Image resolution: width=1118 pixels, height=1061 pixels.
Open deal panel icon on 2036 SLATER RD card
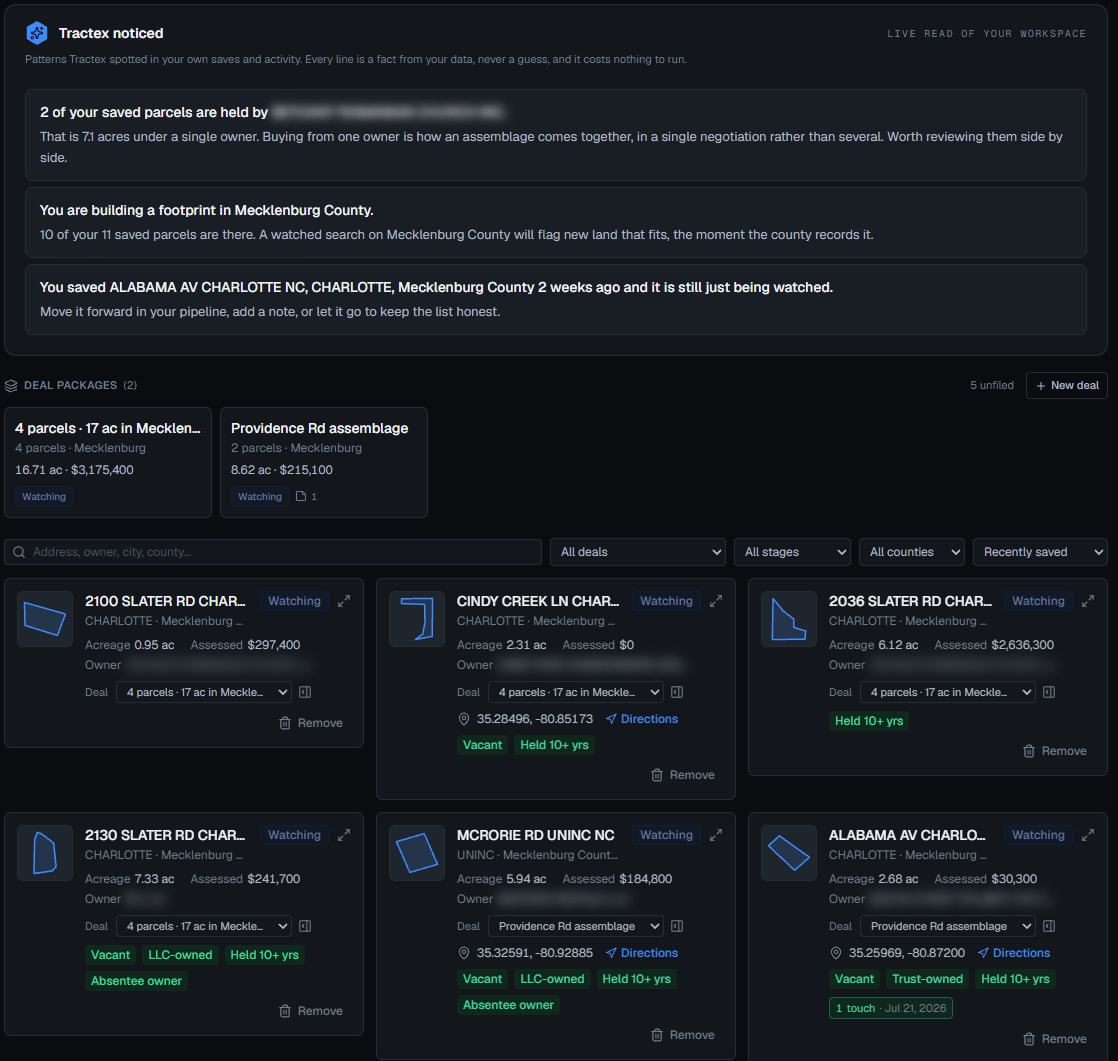point(1050,692)
